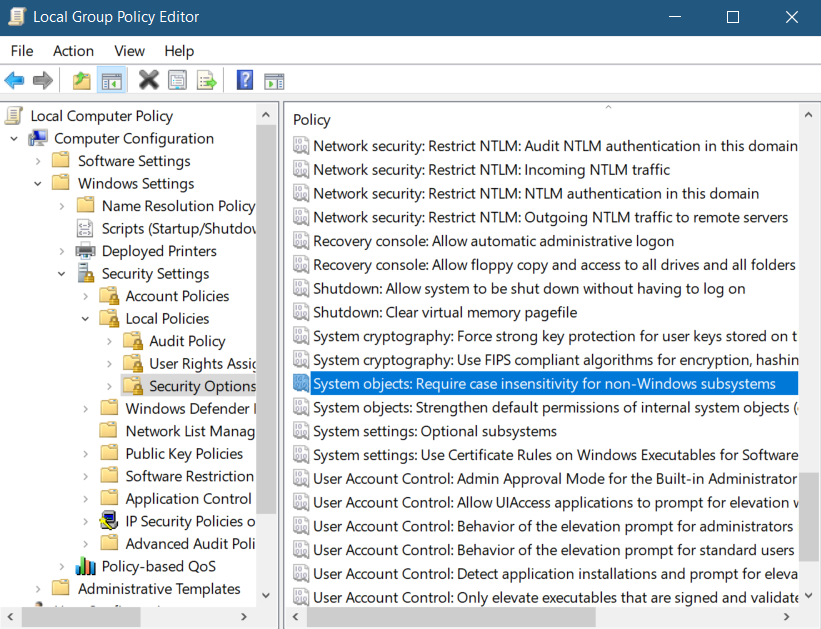Open the Action menu

point(73,51)
